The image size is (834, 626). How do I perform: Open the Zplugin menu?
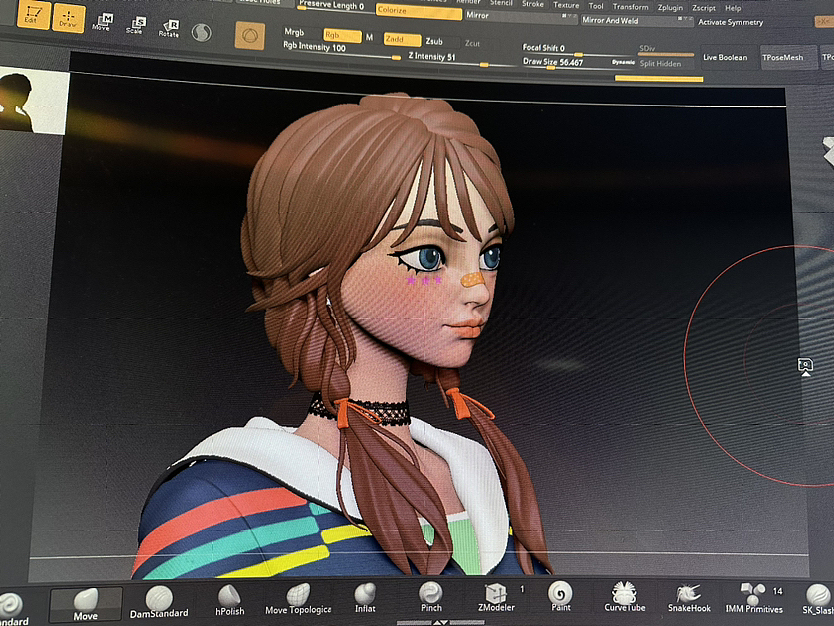tap(670, 7)
